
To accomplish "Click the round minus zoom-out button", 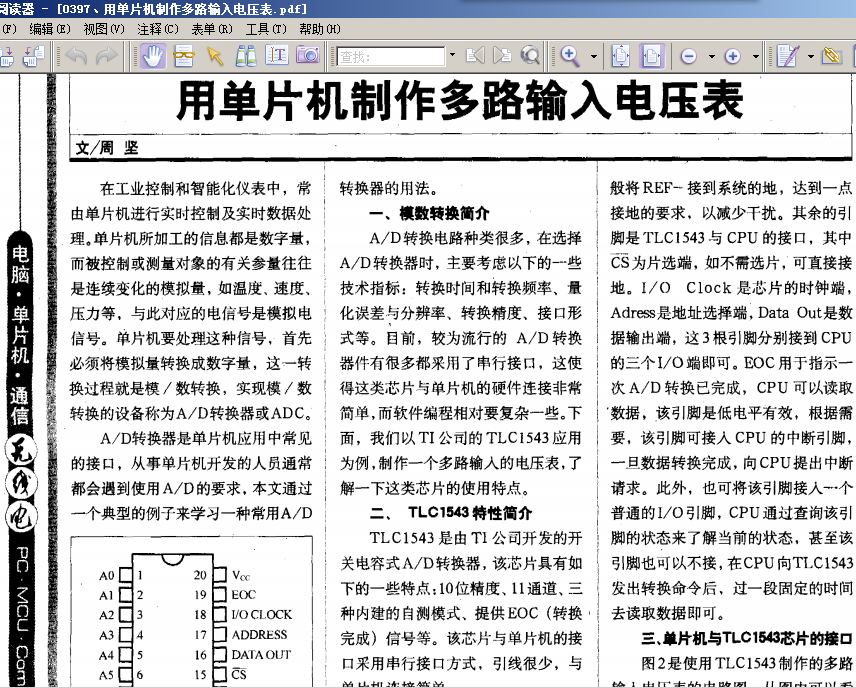I will point(688,56).
